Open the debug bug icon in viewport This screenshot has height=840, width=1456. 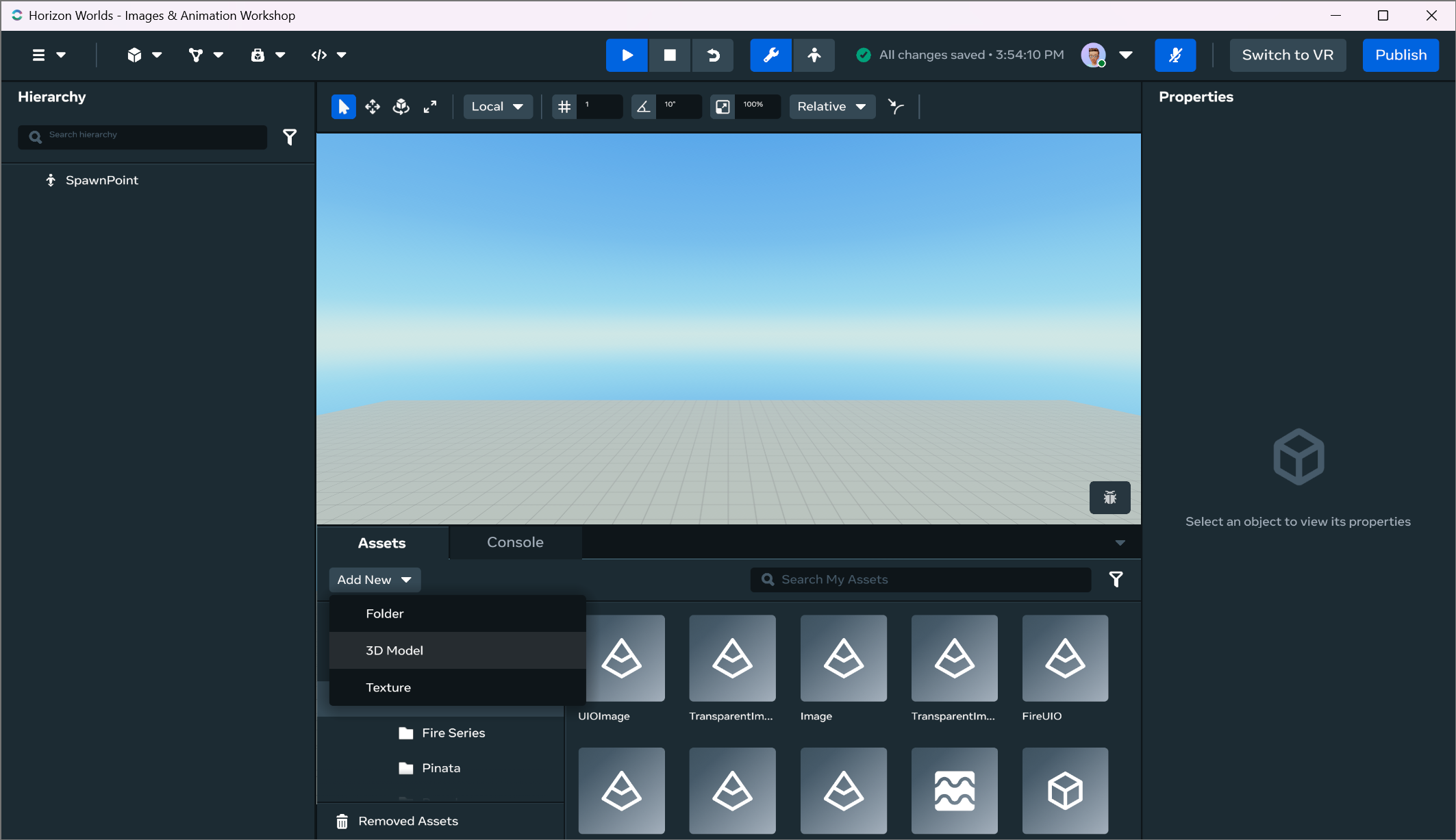1109,498
